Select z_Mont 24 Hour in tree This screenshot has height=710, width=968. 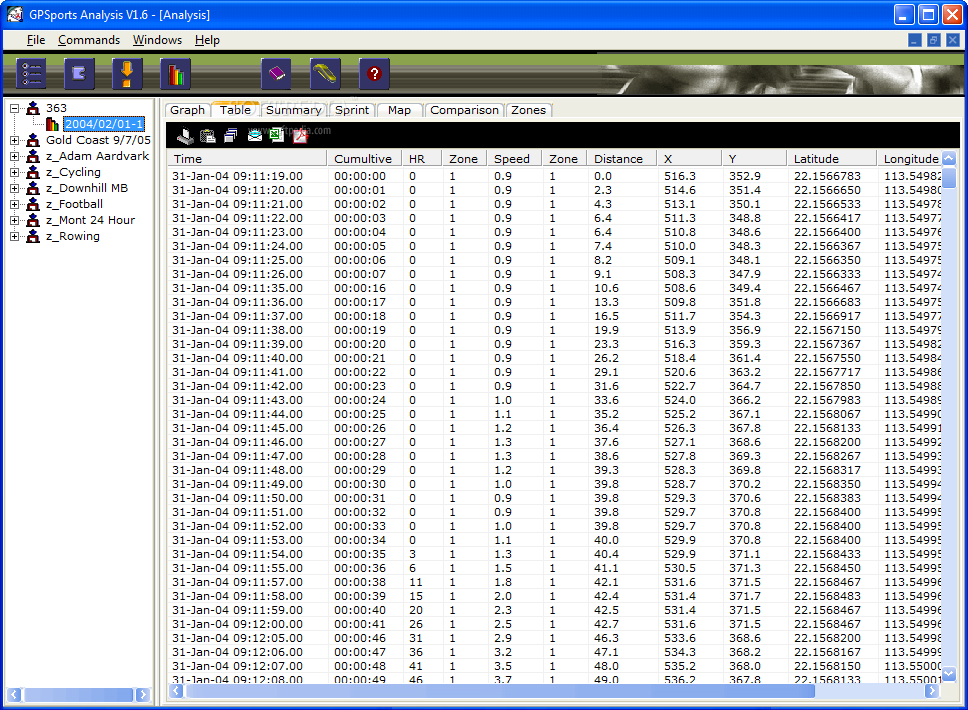90,220
